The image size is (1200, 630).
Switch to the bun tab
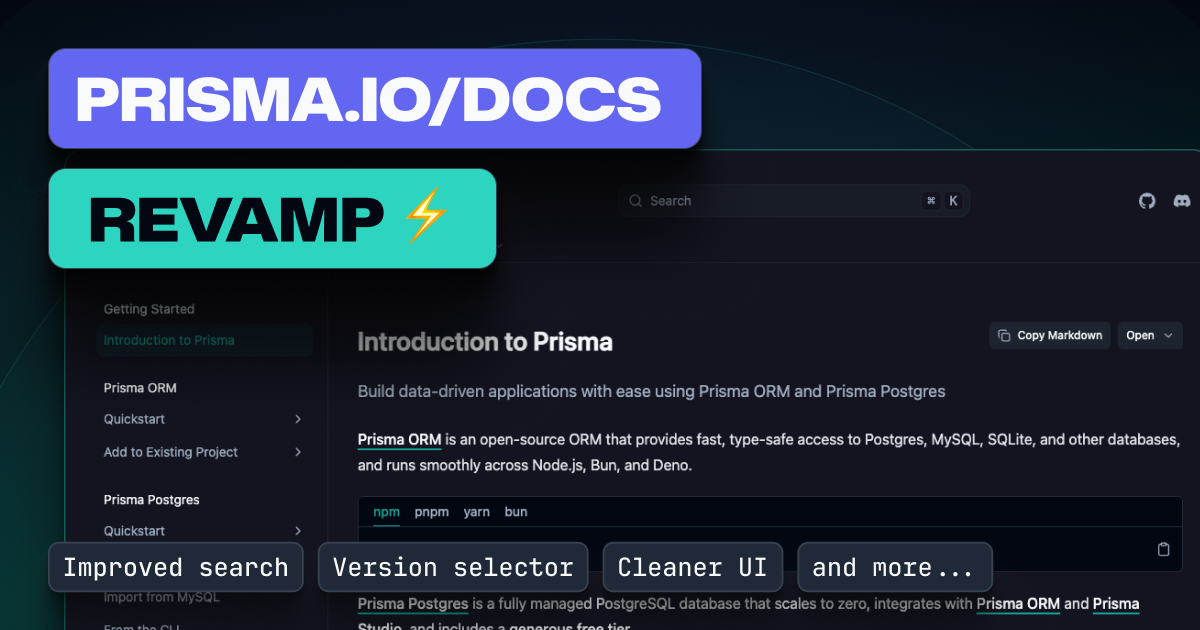pos(516,512)
